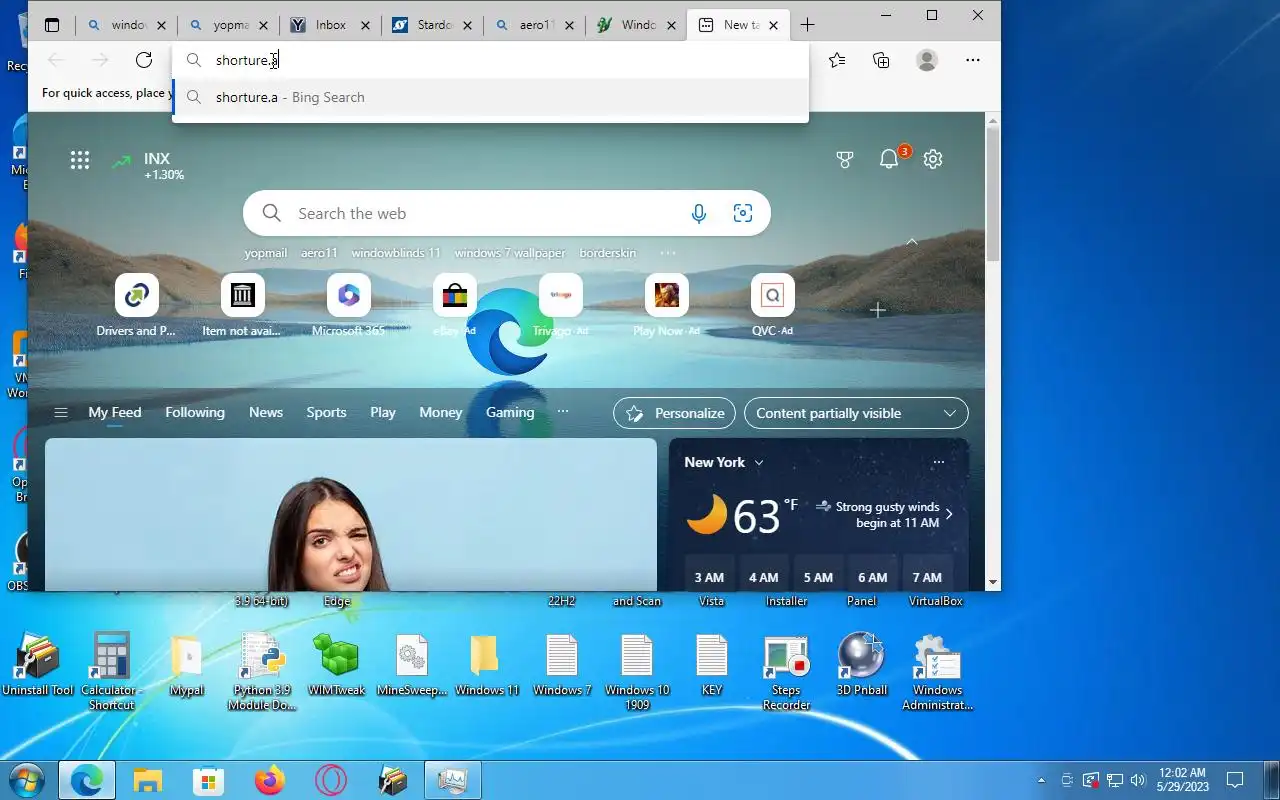Search suggested term windows 7 wallpaper
Screen dimensions: 1280x800
(510, 253)
